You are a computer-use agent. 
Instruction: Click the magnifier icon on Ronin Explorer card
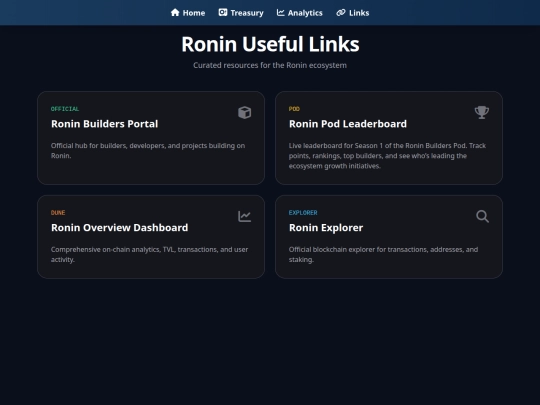(x=482, y=216)
